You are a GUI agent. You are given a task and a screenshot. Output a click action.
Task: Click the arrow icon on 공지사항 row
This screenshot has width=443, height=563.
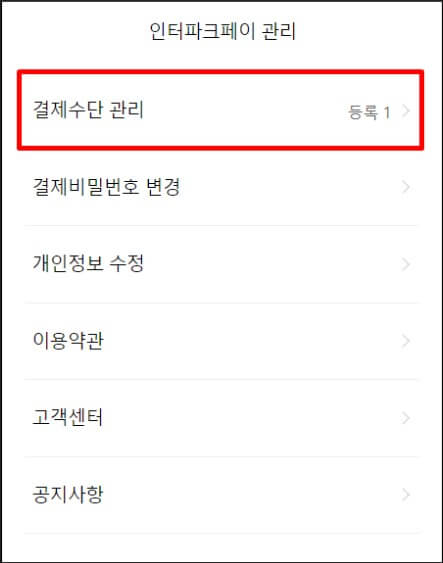(406, 495)
